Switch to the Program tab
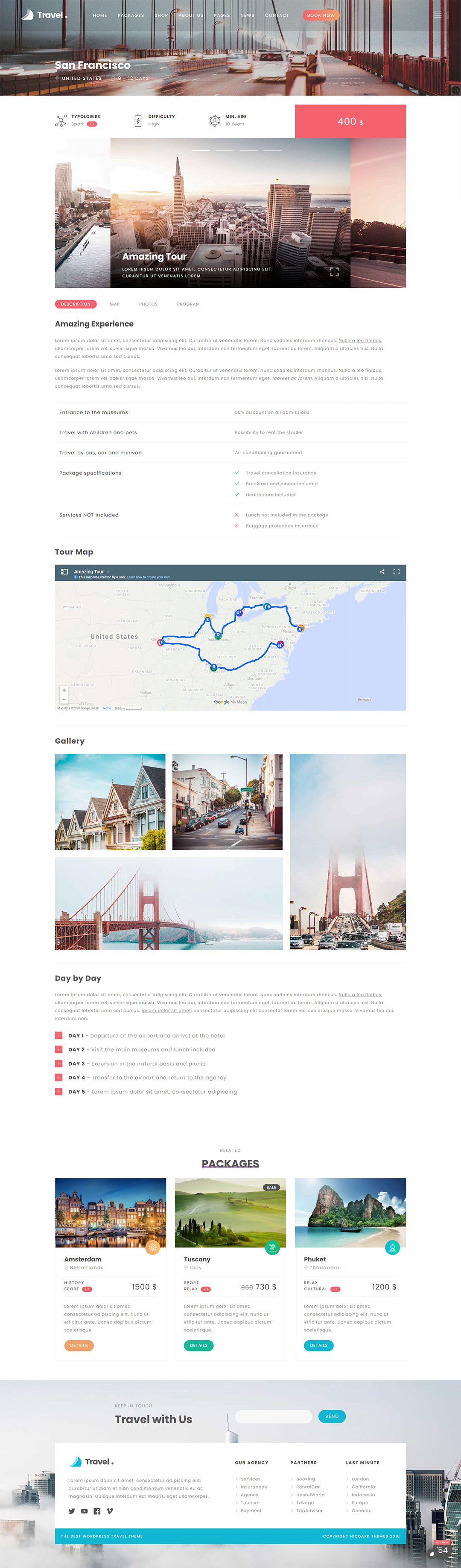 point(188,304)
